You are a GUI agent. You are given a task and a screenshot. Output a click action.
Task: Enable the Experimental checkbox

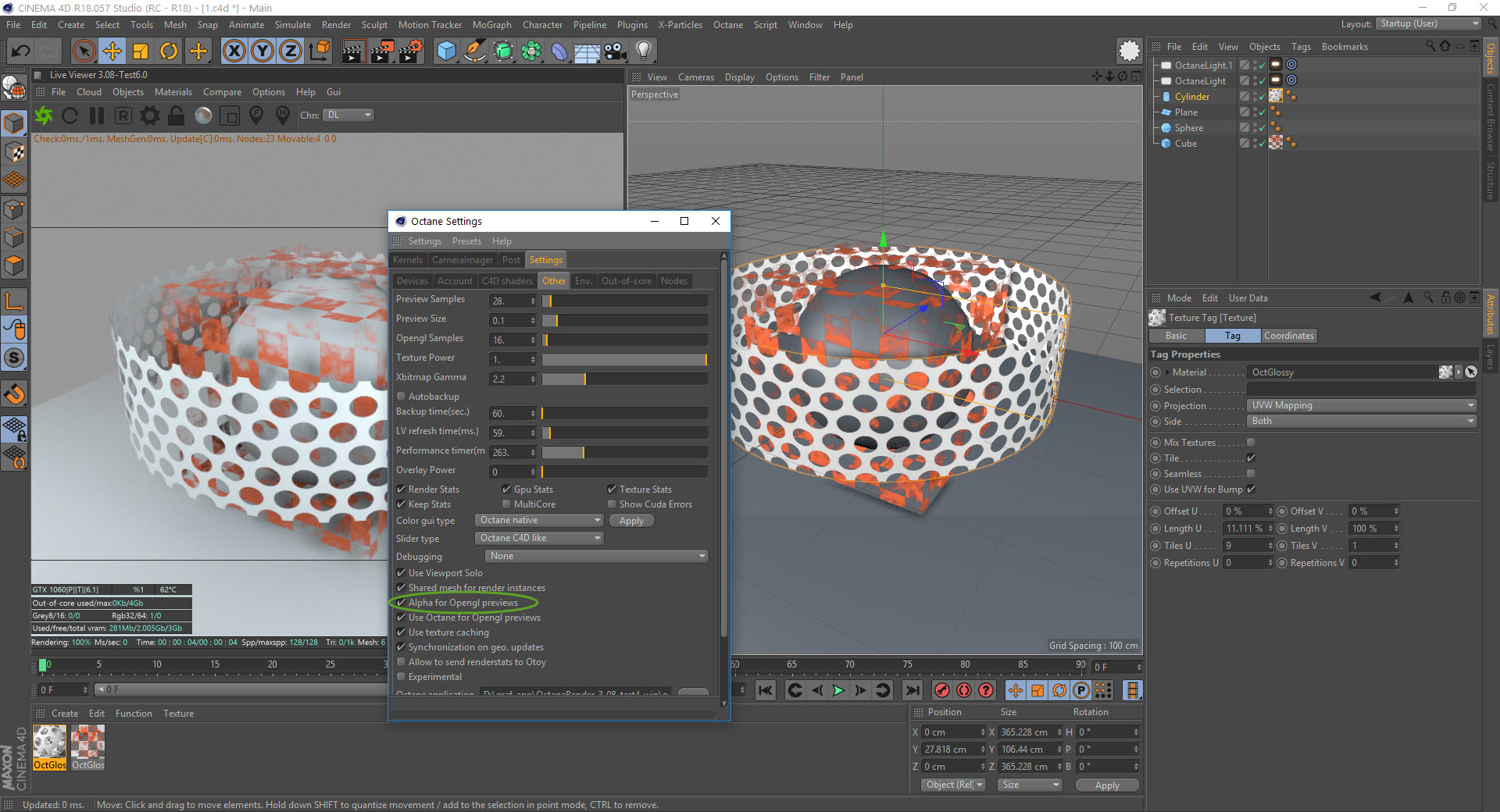tap(402, 677)
